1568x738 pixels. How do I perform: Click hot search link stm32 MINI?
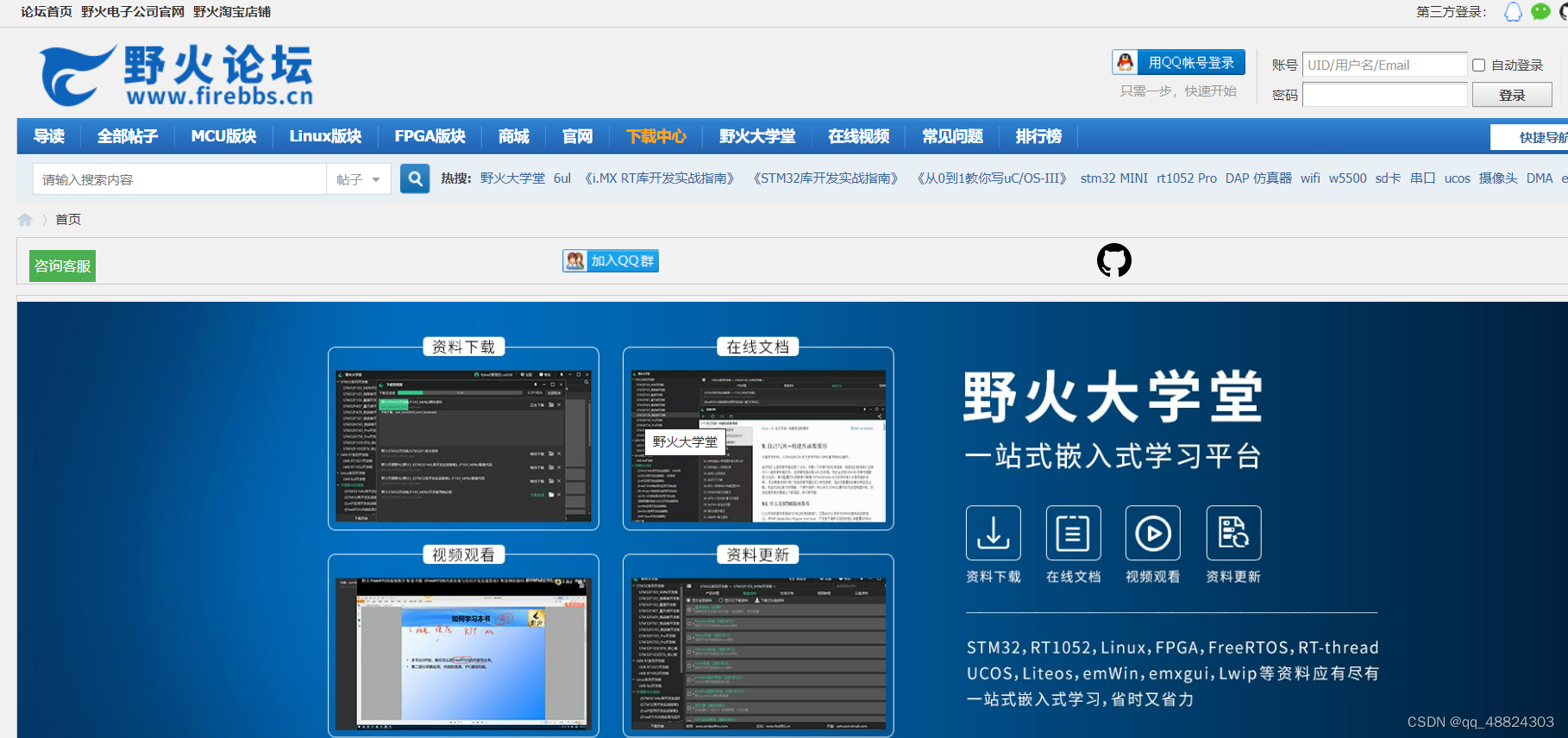1114,178
